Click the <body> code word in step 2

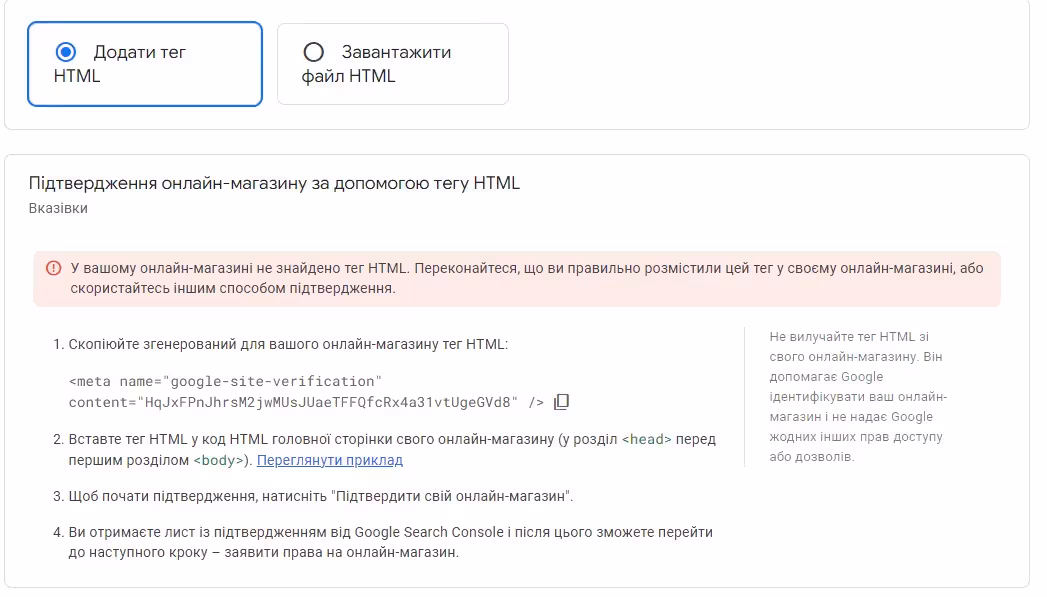point(218,460)
